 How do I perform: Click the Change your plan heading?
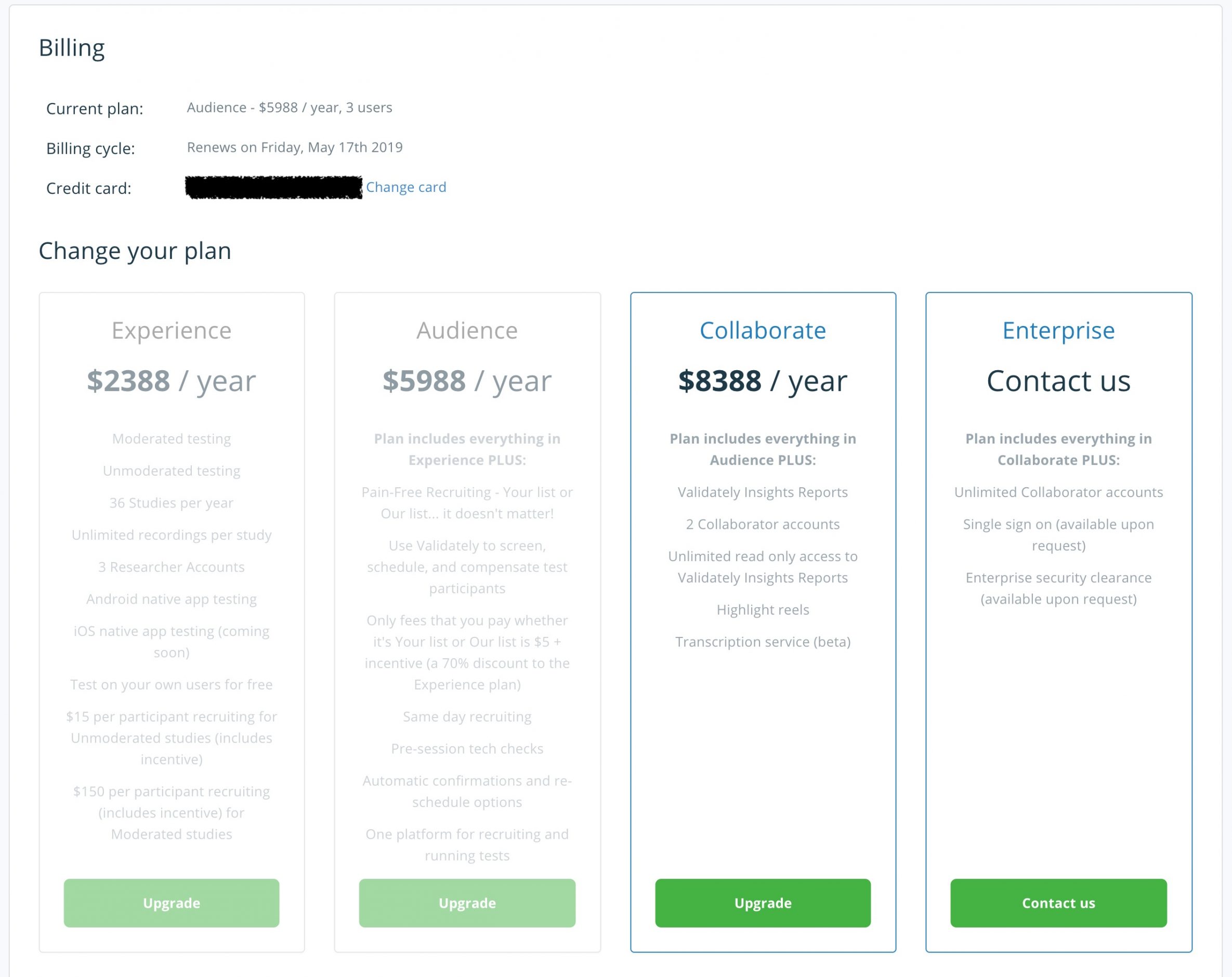click(135, 251)
